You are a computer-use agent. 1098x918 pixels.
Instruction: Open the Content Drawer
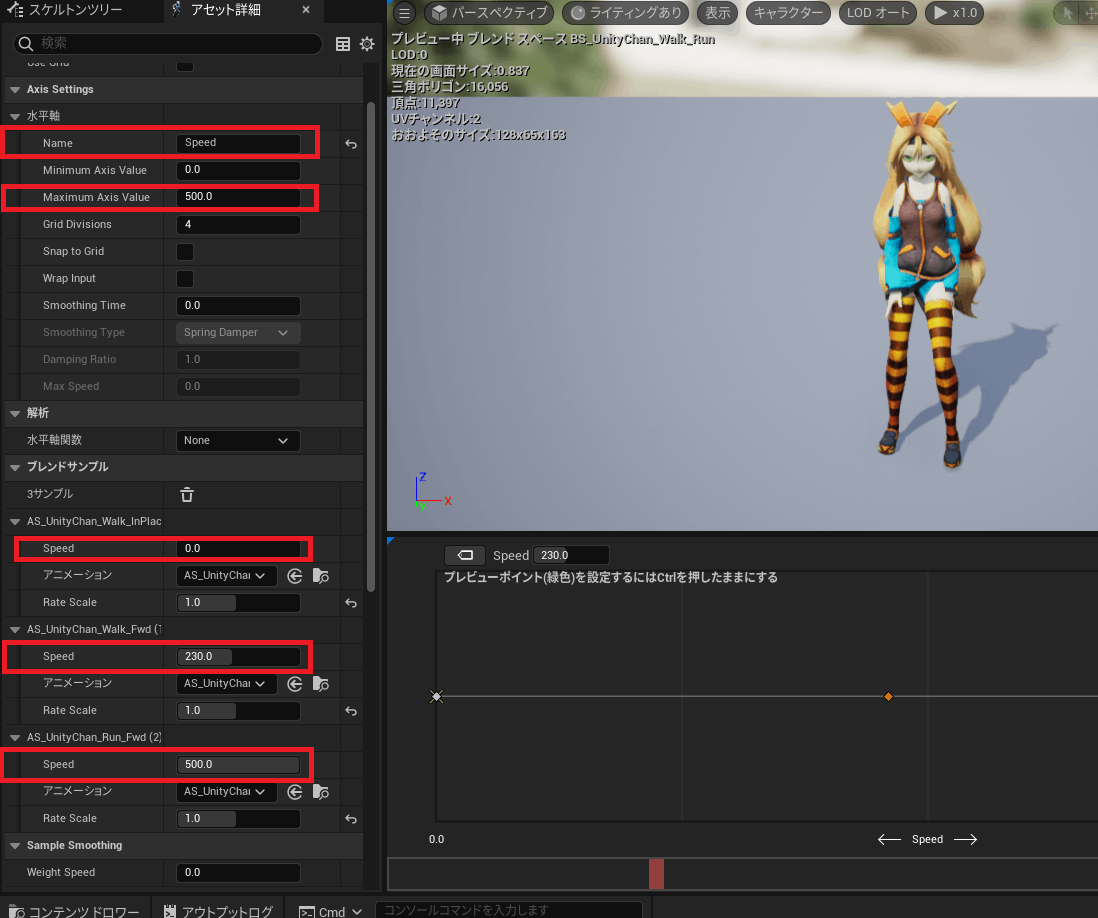pos(74,910)
